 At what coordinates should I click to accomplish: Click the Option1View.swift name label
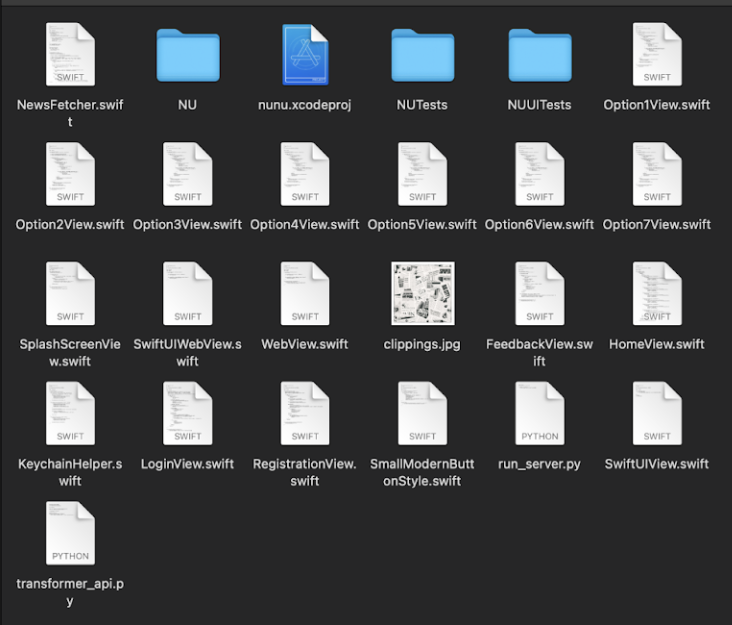coord(657,105)
